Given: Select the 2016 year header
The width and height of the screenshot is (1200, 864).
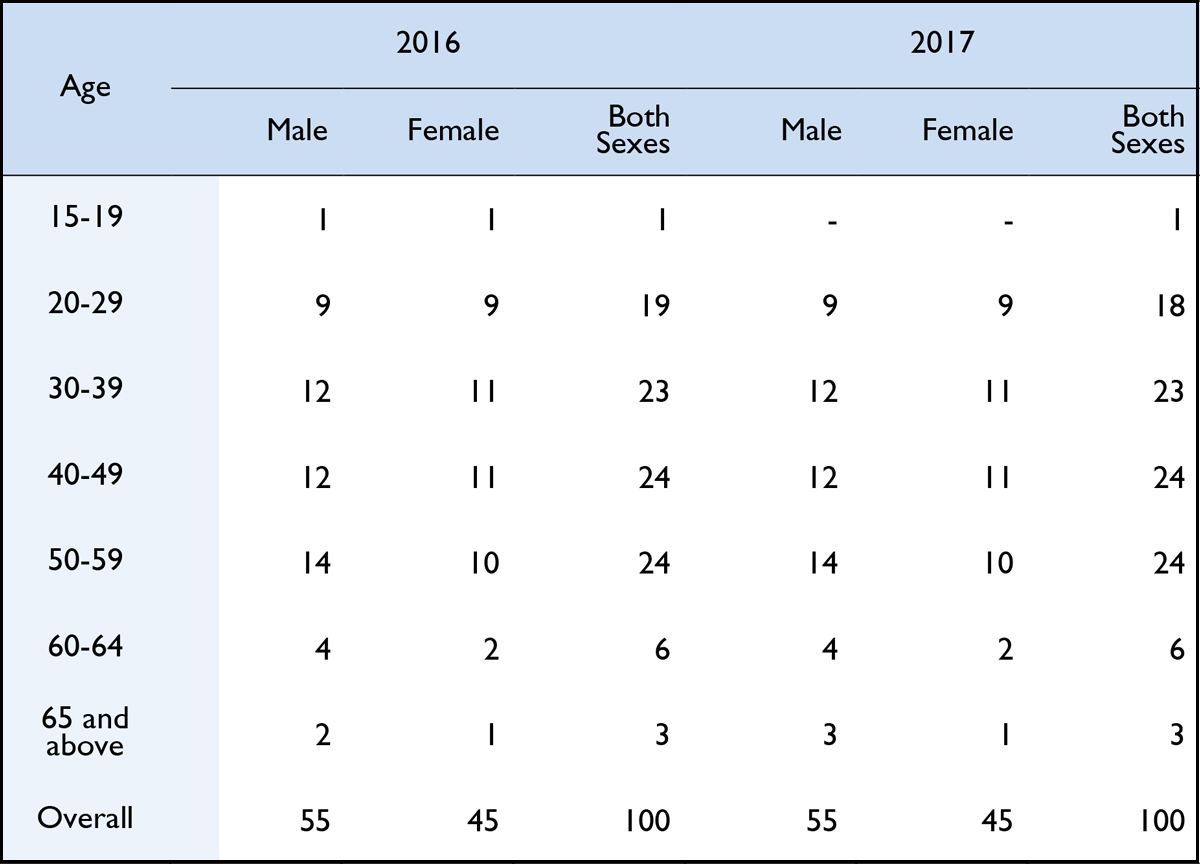Looking at the screenshot, I should pos(428,44).
